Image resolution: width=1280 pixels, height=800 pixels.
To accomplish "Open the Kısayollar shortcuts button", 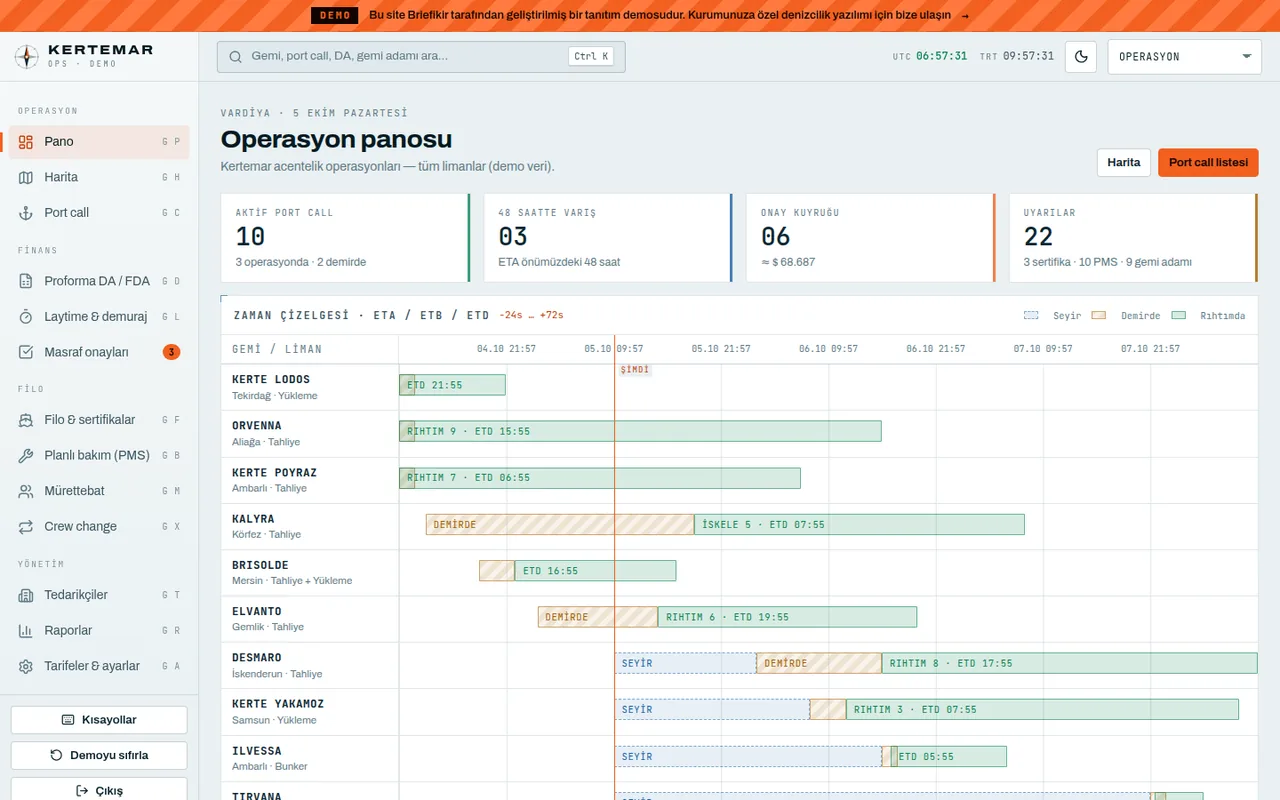I will 99,720.
